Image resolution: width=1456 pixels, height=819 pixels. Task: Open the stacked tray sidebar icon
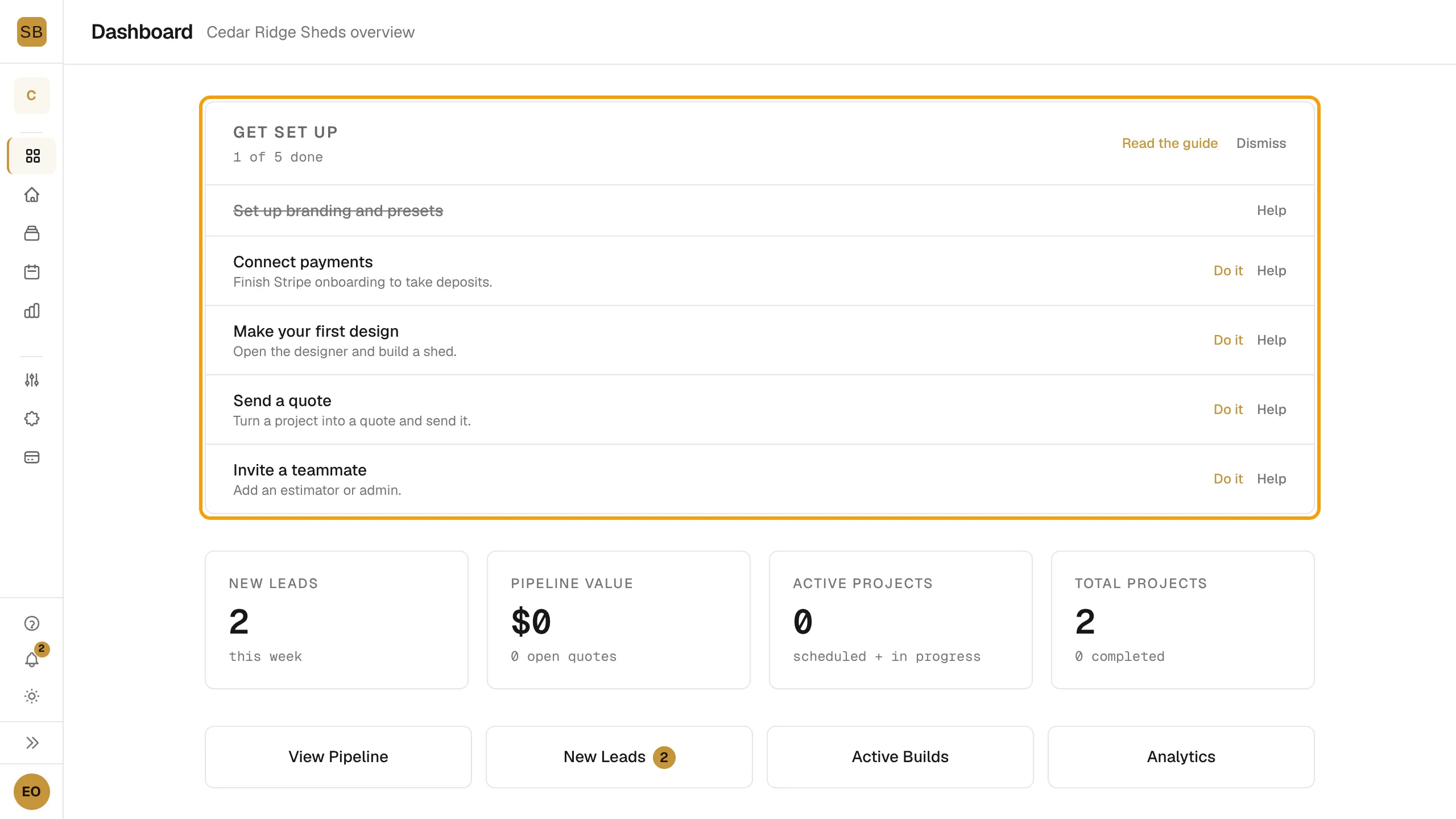click(x=32, y=233)
